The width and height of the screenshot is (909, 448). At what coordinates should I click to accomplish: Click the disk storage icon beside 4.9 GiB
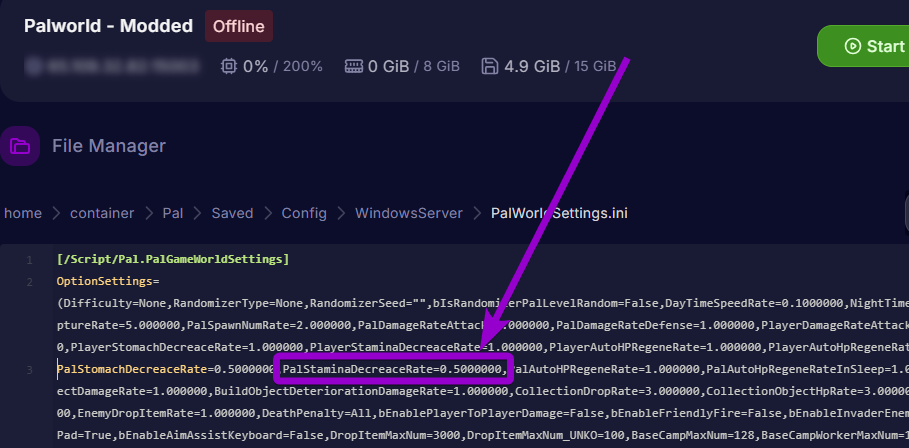[490, 67]
